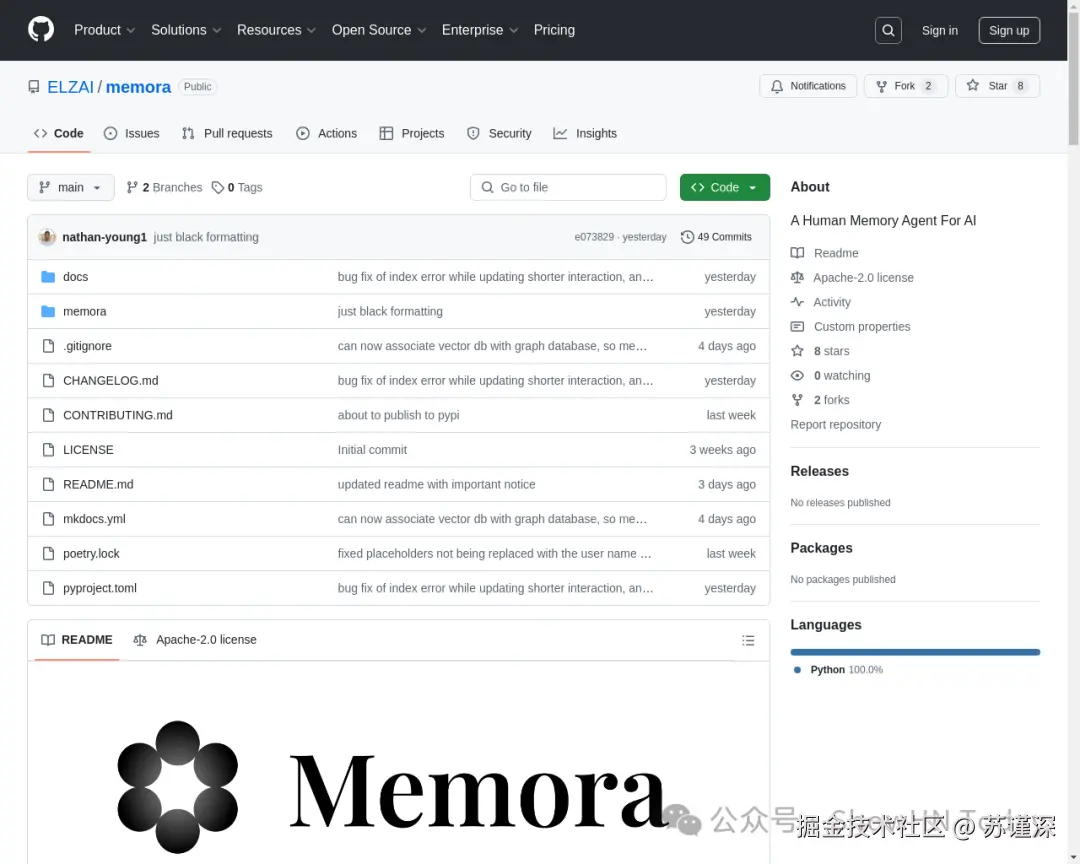Viewport: 1080px width, 864px height.
Task: Click the Sign up button
Action: (x=1009, y=30)
